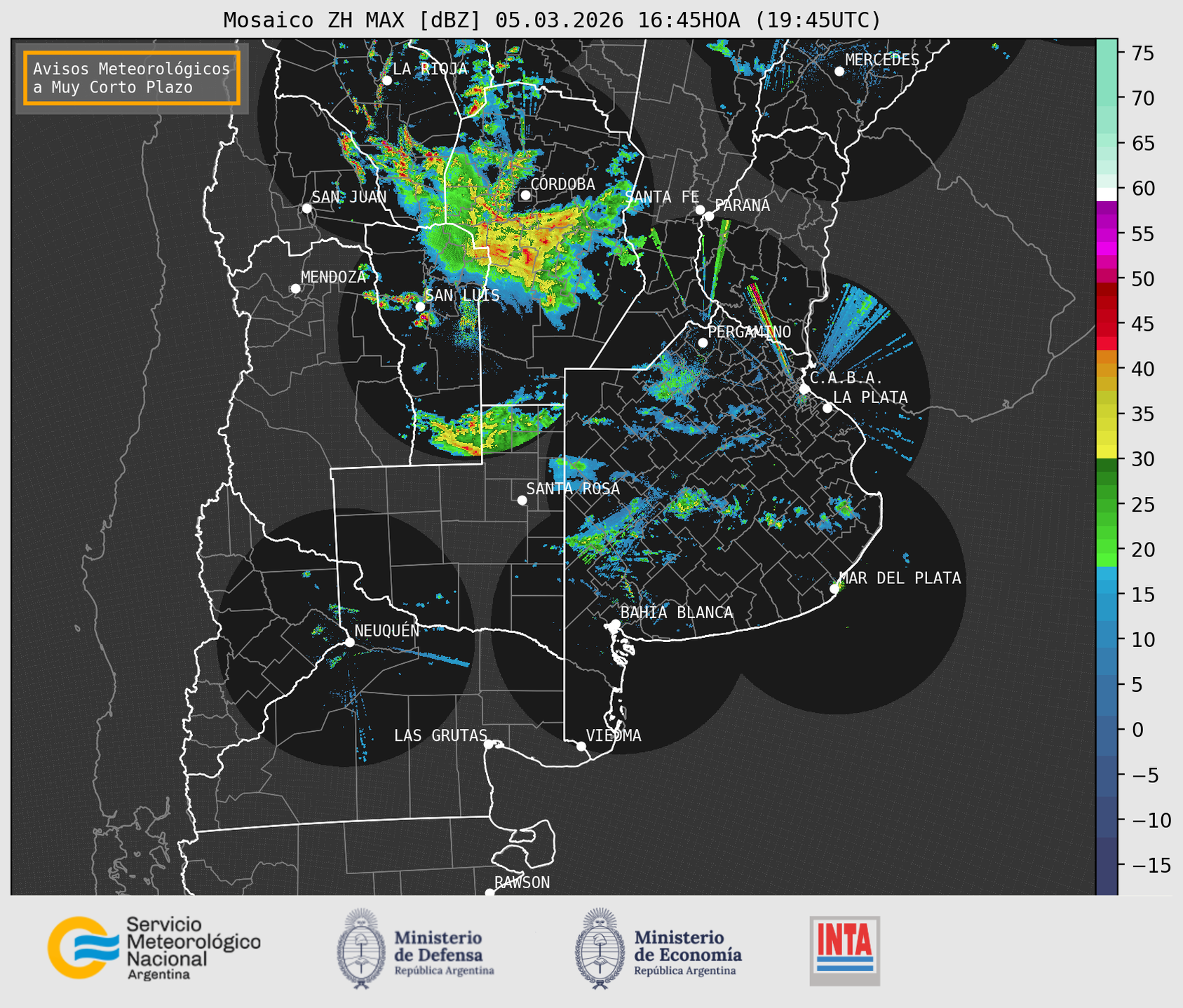This screenshot has width=1183, height=1008.
Task: Click the LA RIOJA city marker dot
Action: (x=386, y=81)
